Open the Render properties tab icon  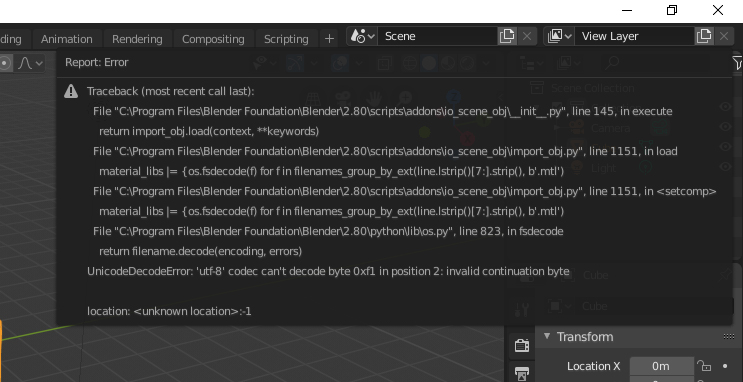(522, 345)
